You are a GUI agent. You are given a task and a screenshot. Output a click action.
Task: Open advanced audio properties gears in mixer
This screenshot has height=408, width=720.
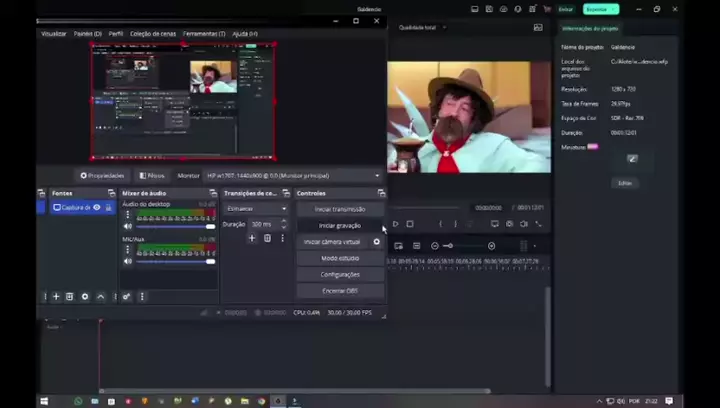pyautogui.click(x=127, y=297)
